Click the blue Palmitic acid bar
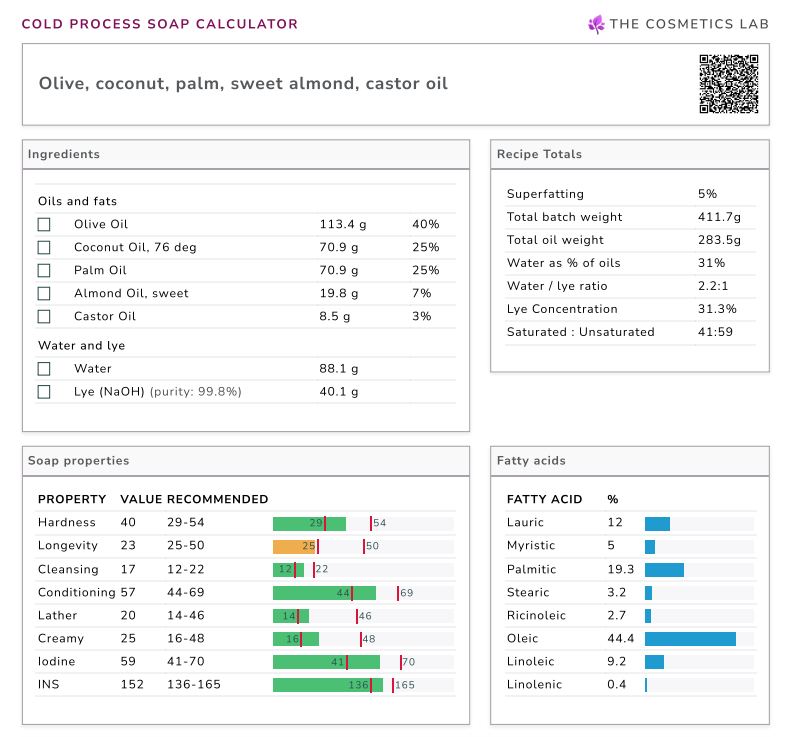Image resolution: width=793 pixels, height=737 pixels. [x=664, y=569]
